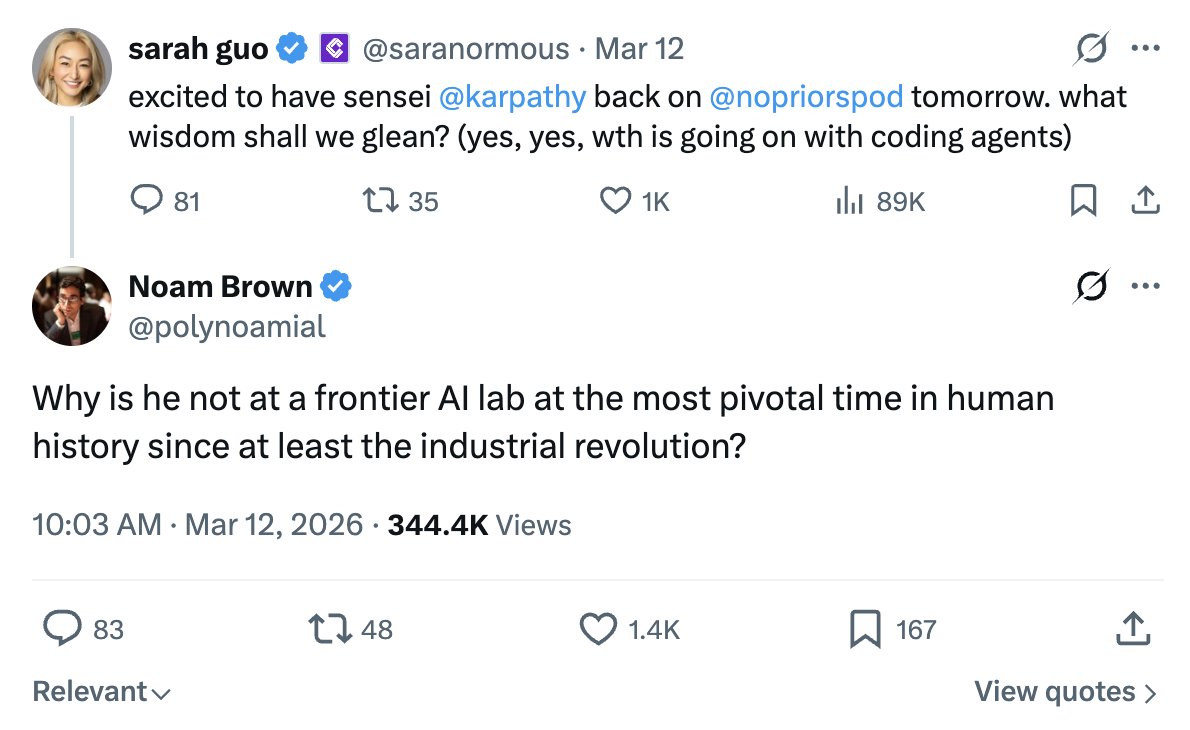
Task: Like sarah guo's post
Action: coord(613,201)
